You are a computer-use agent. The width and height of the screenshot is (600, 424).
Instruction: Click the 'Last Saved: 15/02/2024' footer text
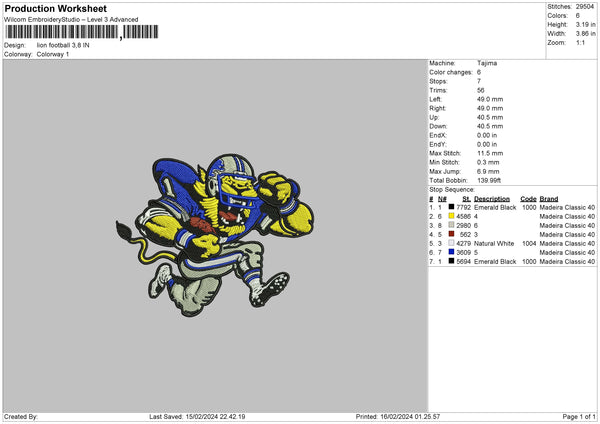point(197,416)
